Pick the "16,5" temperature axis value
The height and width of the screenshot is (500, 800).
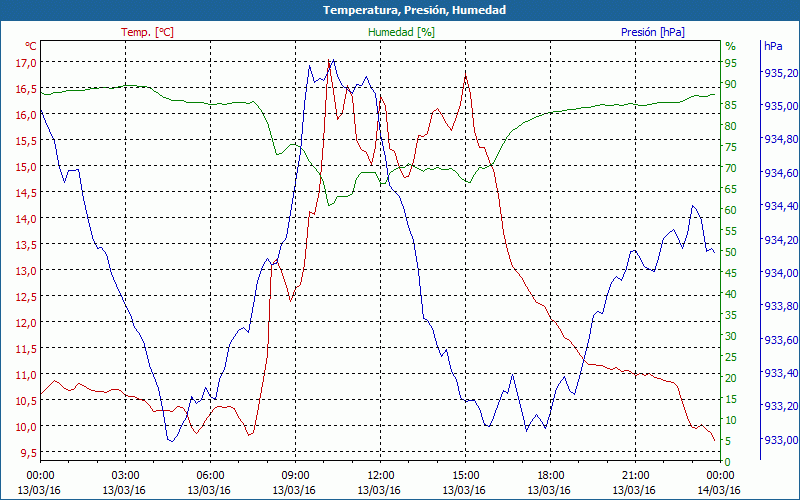(26, 89)
